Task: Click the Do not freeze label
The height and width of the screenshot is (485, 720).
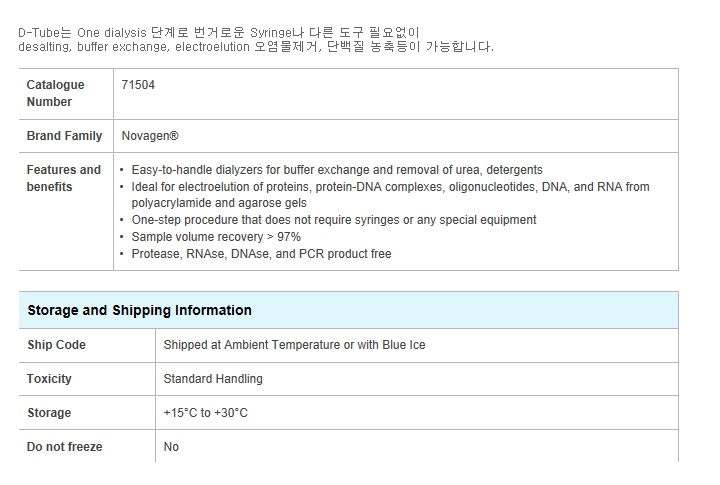Action: [x=65, y=447]
